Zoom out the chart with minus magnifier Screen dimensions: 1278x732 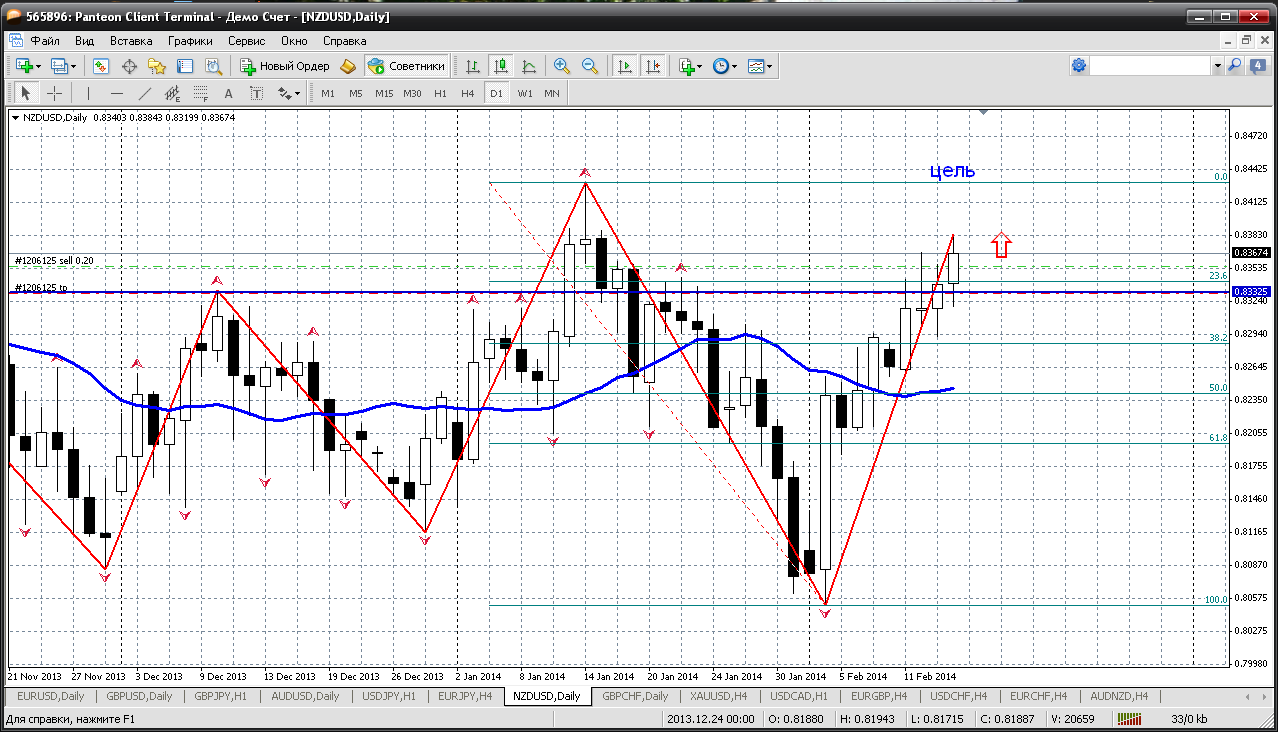point(590,66)
